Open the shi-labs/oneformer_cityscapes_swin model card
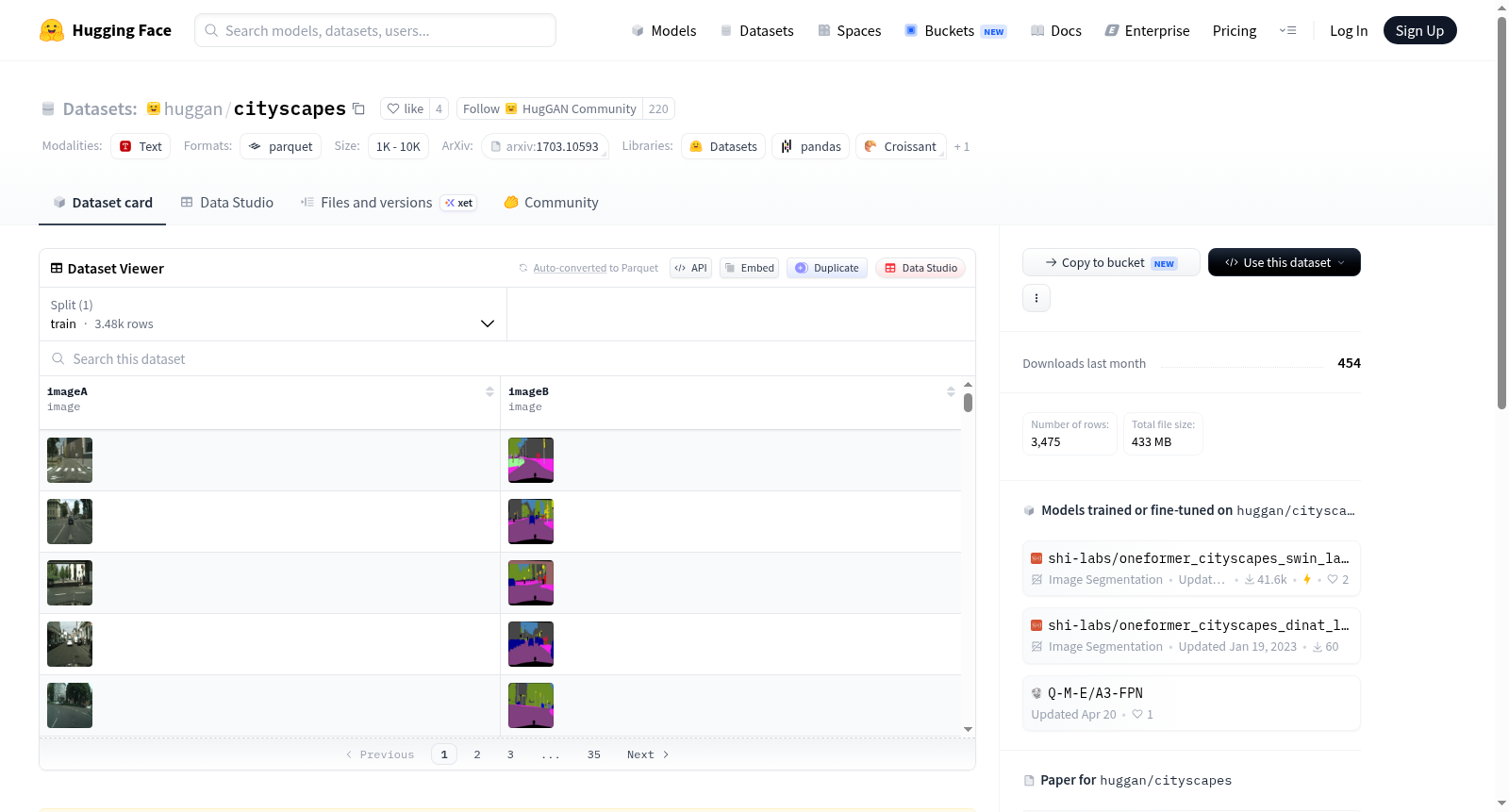This screenshot has height=812, width=1509. coord(1191,569)
